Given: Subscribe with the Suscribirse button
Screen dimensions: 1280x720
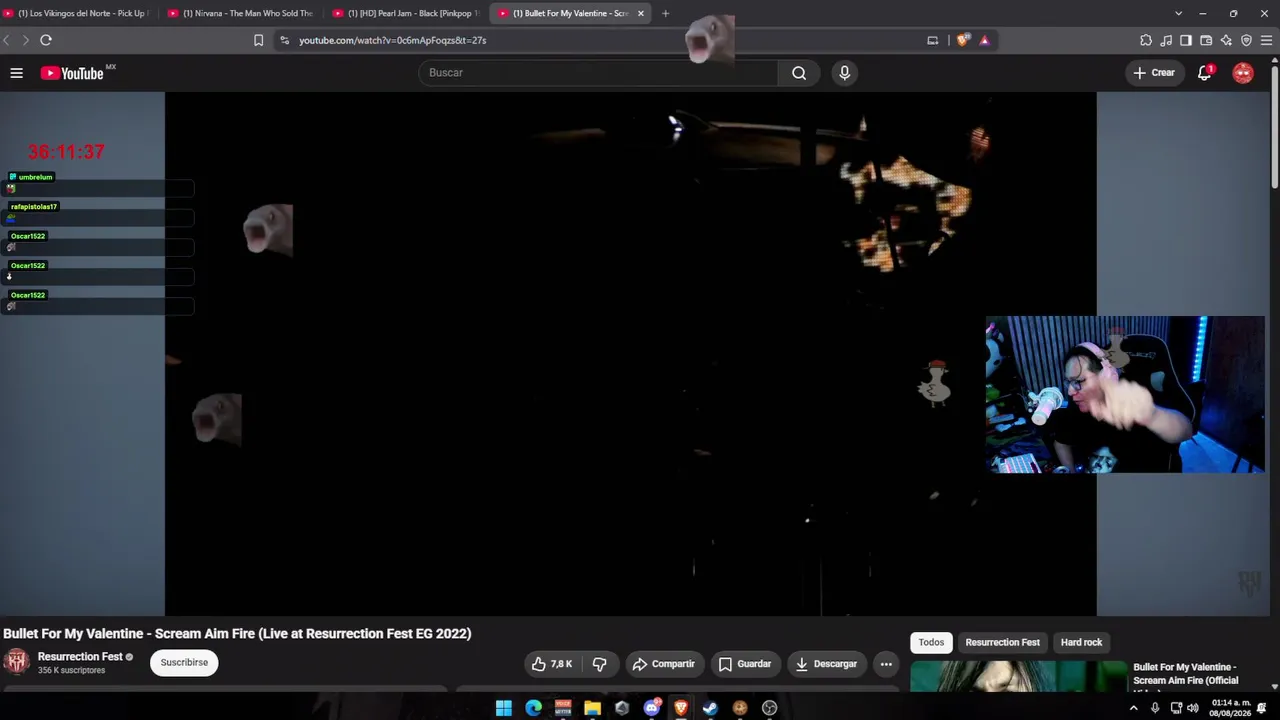Looking at the screenshot, I should (x=184, y=662).
